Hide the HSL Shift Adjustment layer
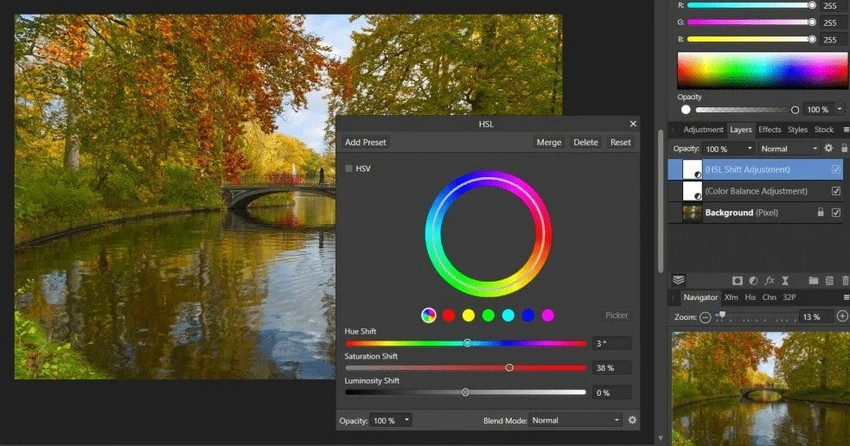850x446 pixels. pyautogui.click(x=836, y=170)
